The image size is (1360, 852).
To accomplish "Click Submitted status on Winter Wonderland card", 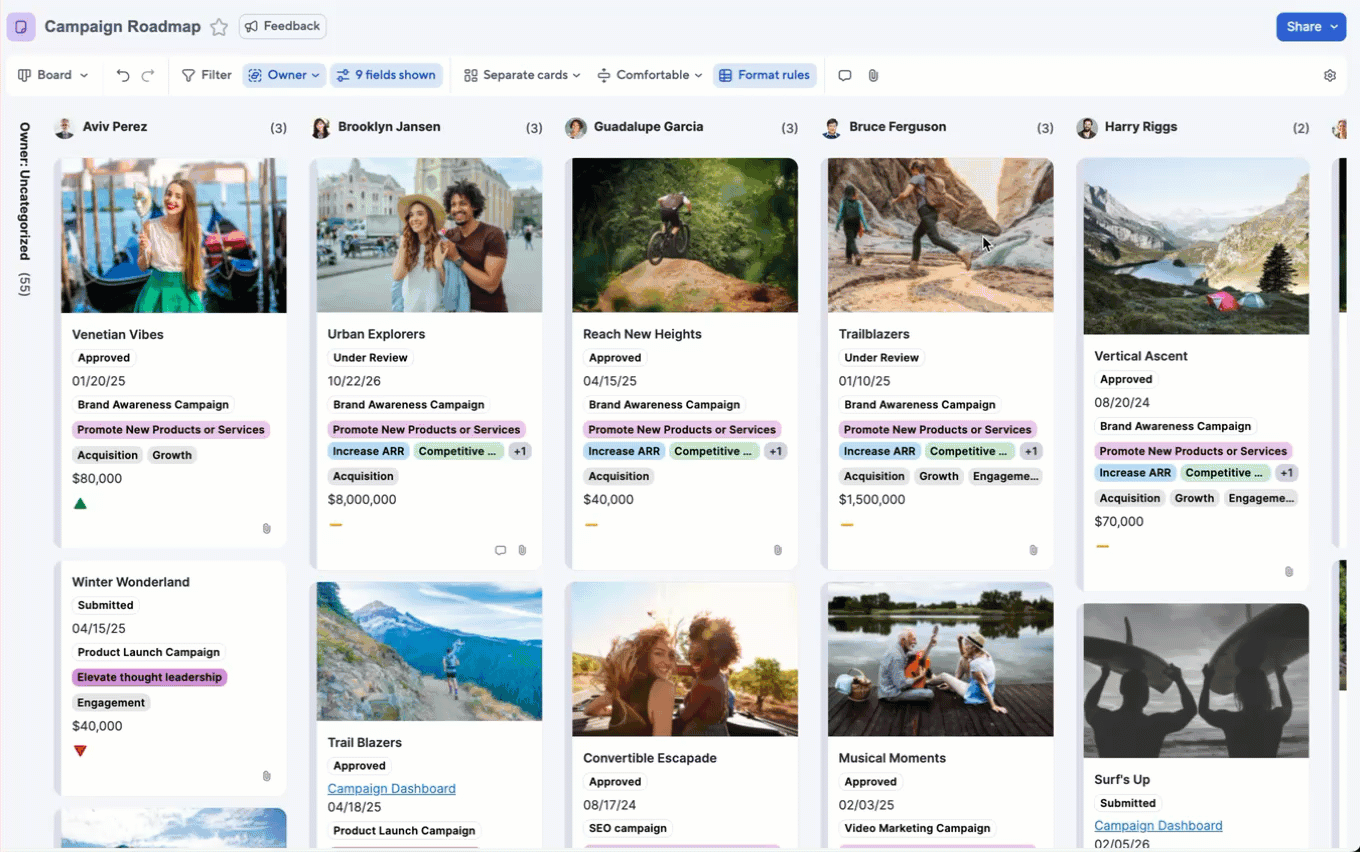I will coord(105,605).
